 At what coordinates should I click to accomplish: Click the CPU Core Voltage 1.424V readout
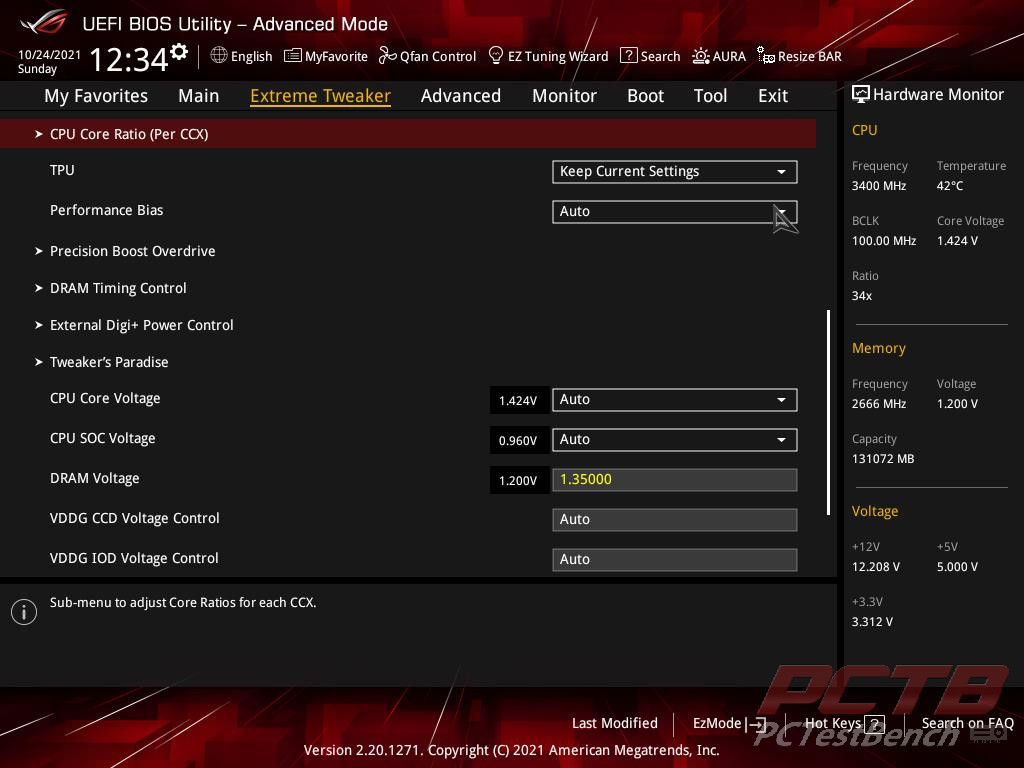(518, 400)
